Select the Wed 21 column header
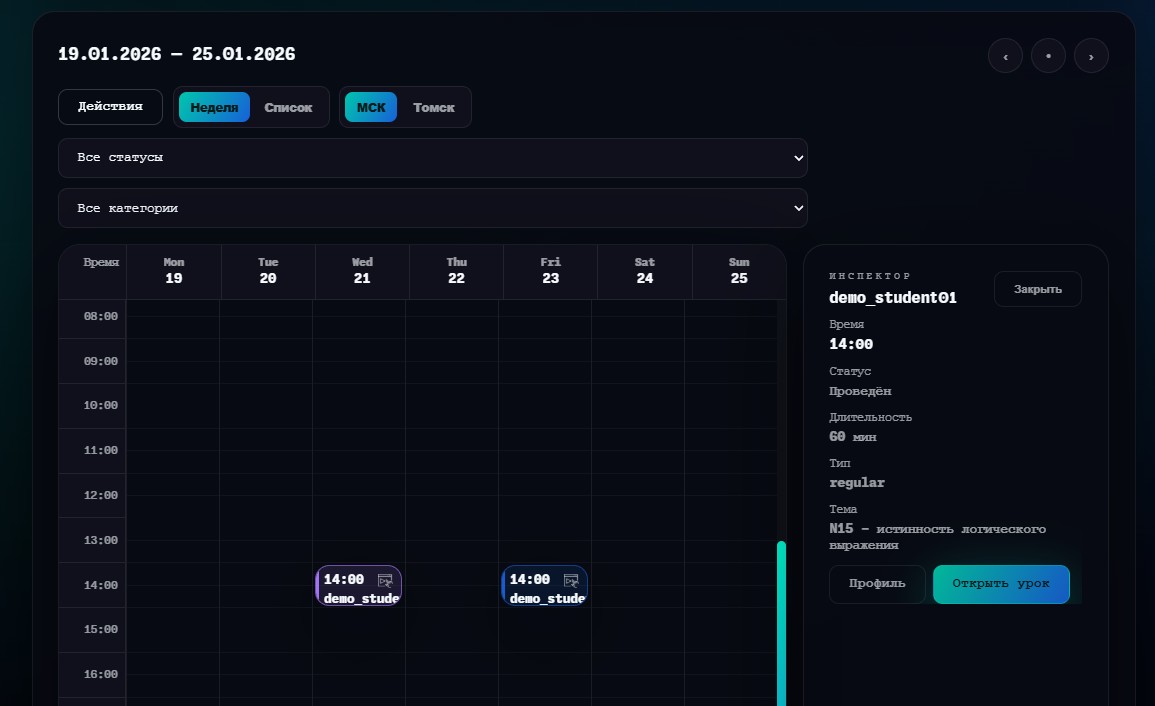This screenshot has width=1155, height=706. click(362, 271)
